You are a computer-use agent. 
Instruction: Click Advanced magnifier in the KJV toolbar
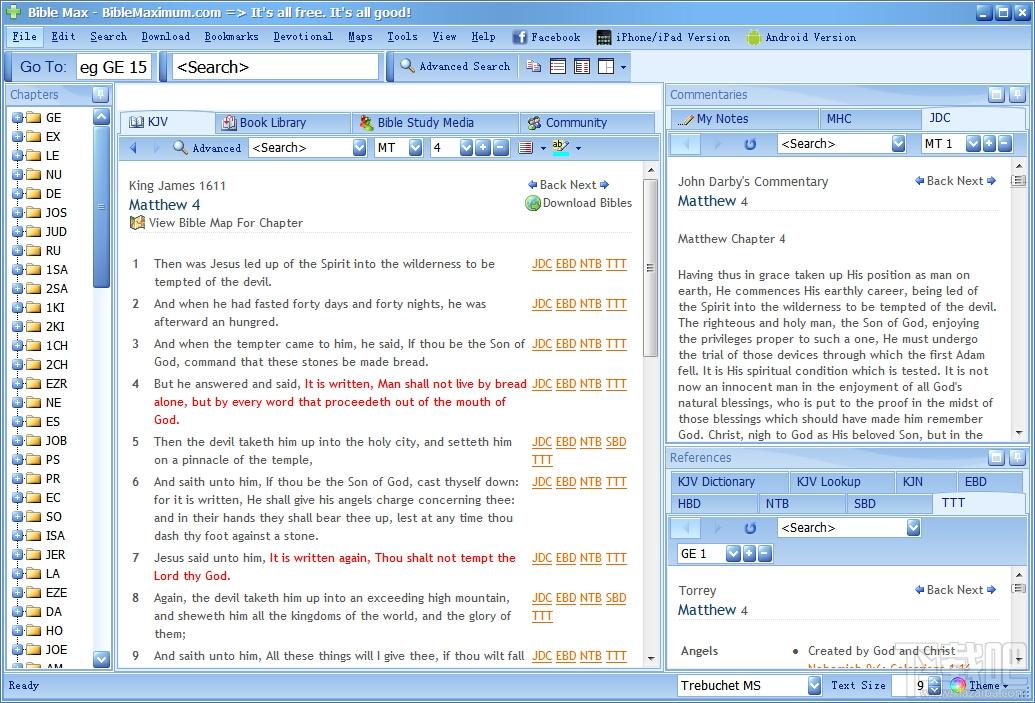coord(207,148)
